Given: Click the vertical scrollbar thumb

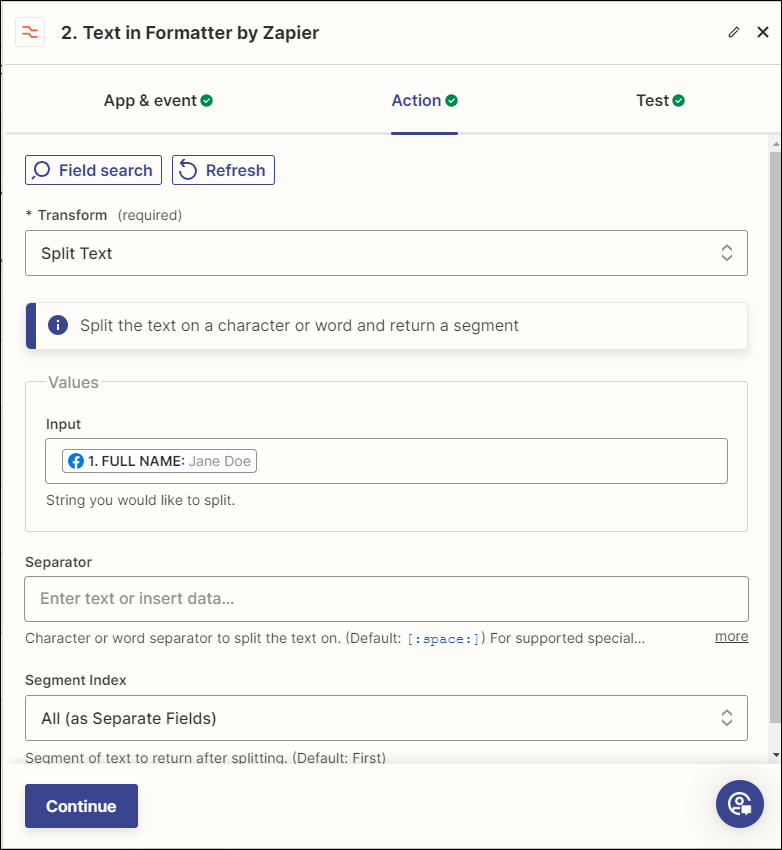Looking at the screenshot, I should point(775,437).
